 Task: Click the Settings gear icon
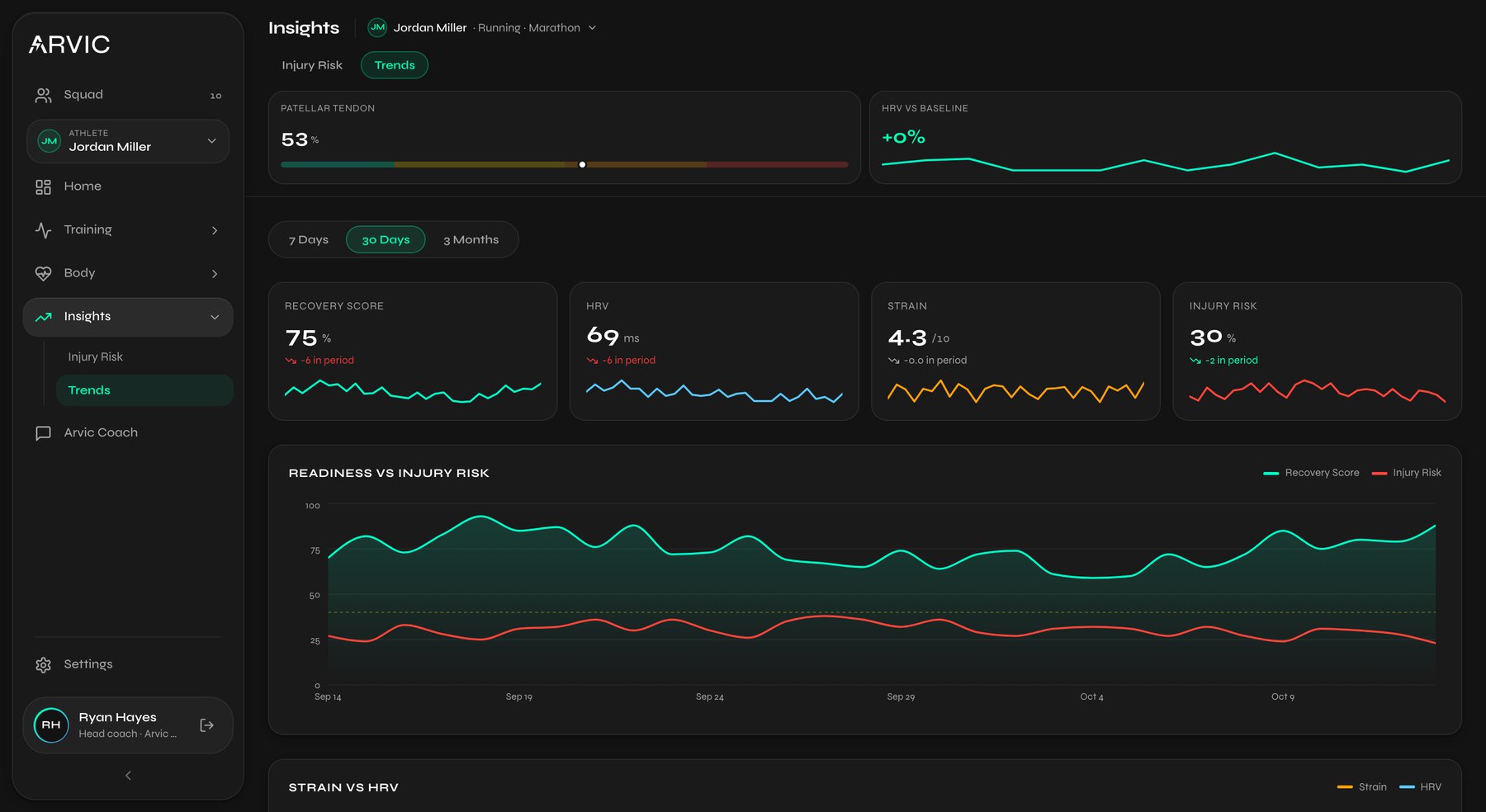[43, 665]
